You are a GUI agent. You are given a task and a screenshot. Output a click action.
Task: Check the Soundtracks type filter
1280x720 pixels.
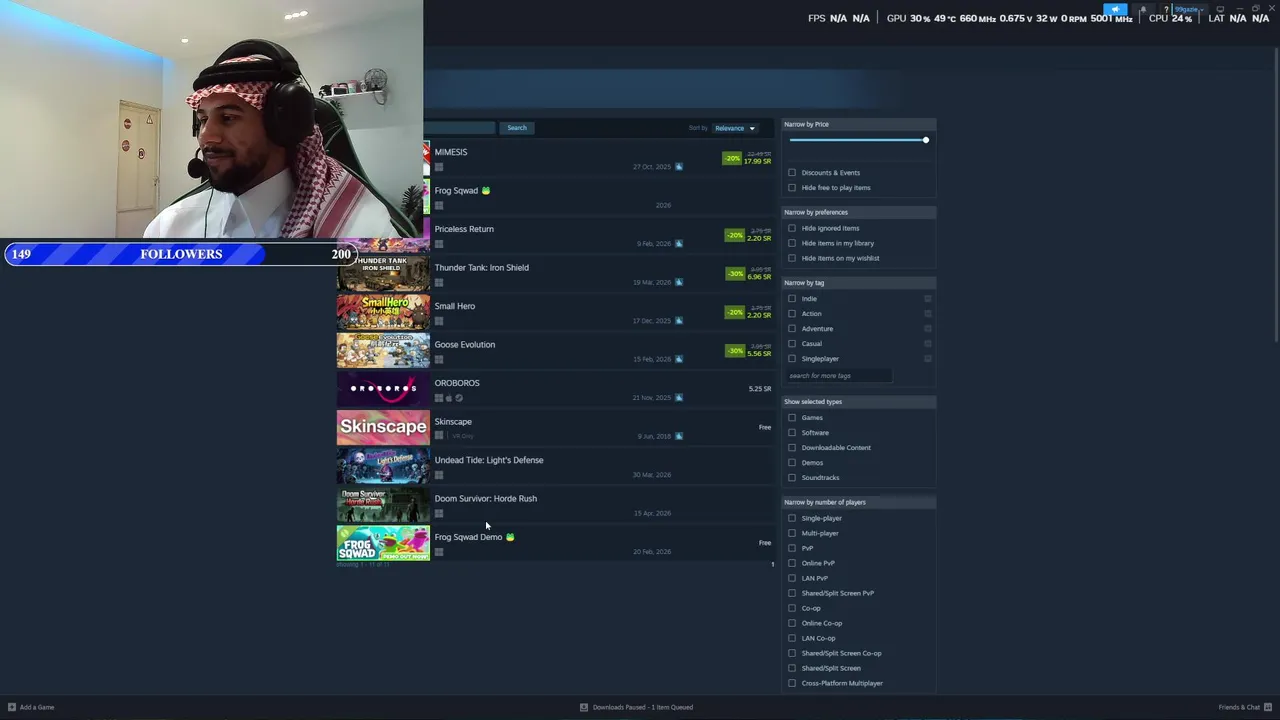[x=792, y=478]
